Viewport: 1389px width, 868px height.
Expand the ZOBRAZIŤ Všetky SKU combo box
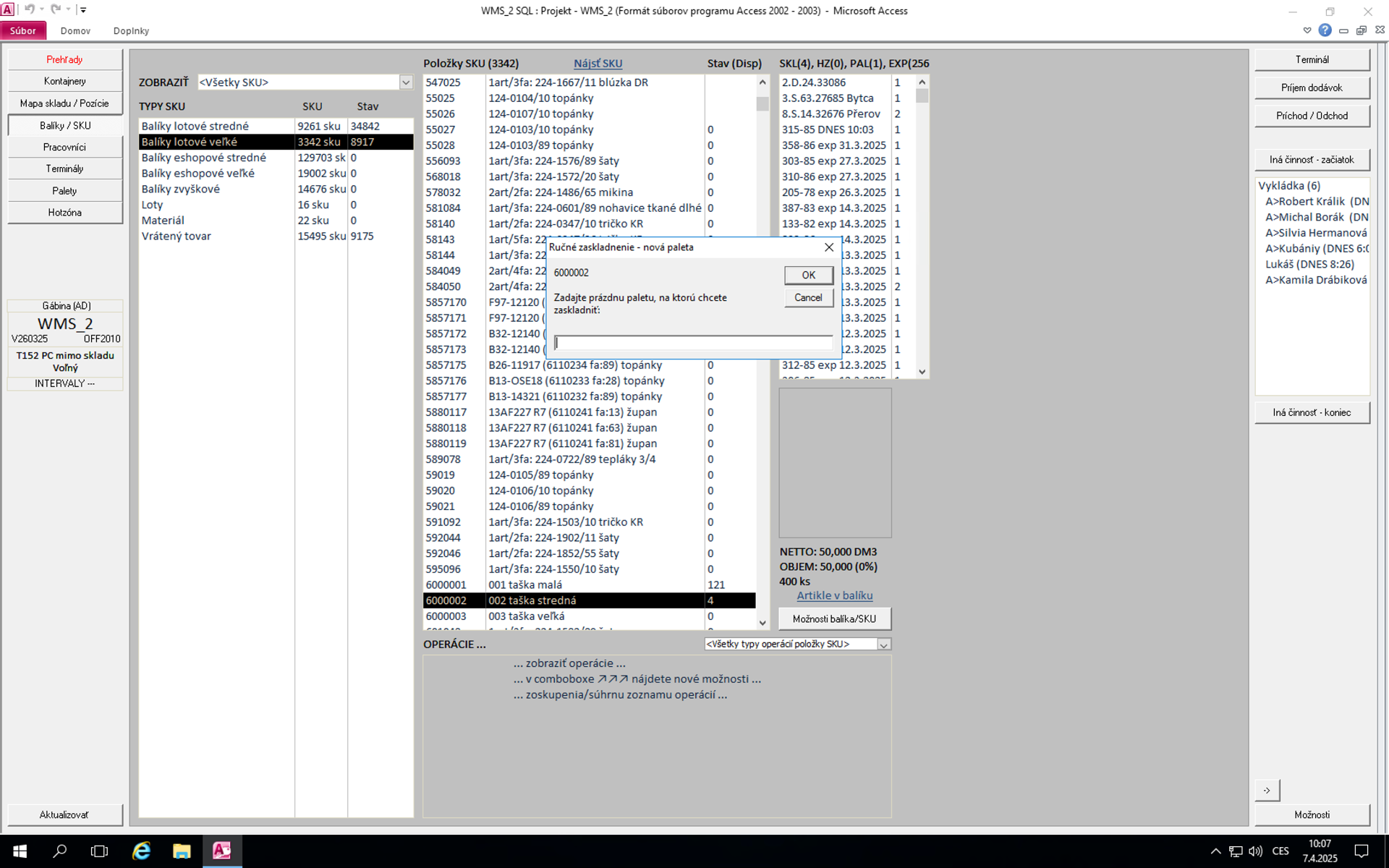[x=406, y=82]
